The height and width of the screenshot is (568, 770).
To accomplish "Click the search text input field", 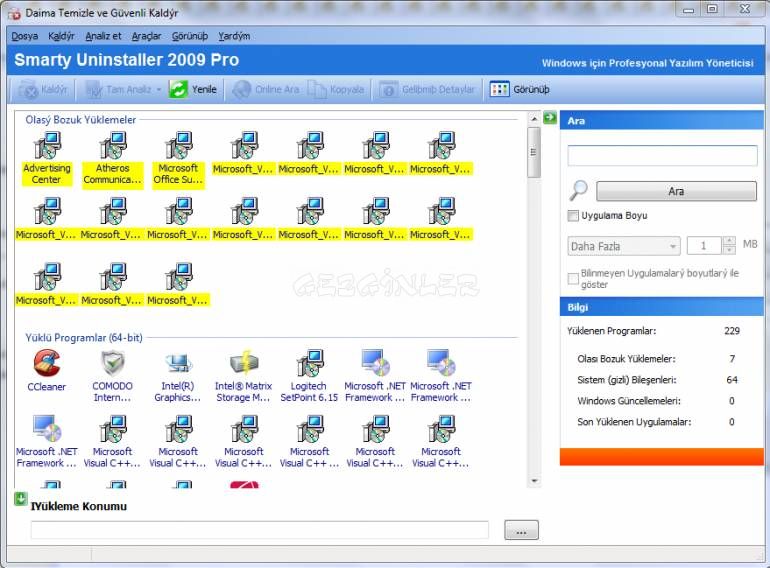I will (662, 156).
